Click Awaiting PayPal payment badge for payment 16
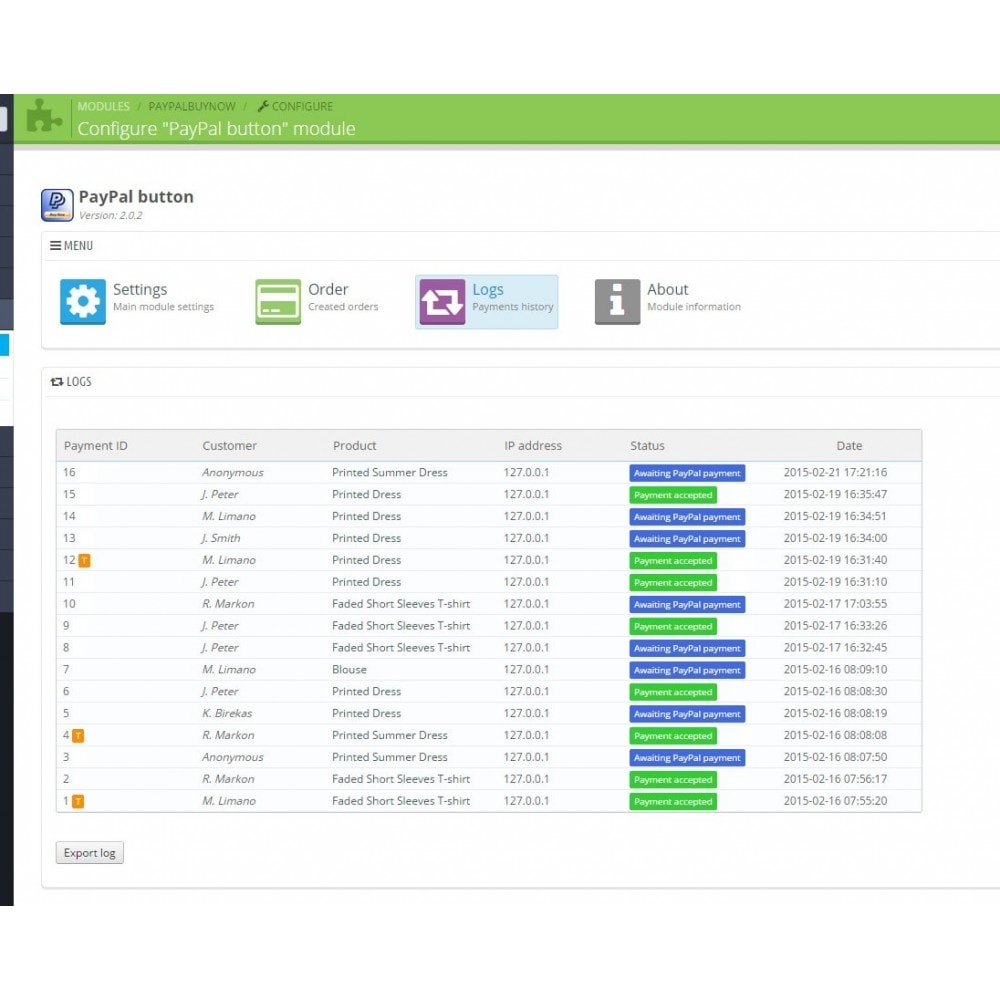The image size is (1000, 1000). 687,473
